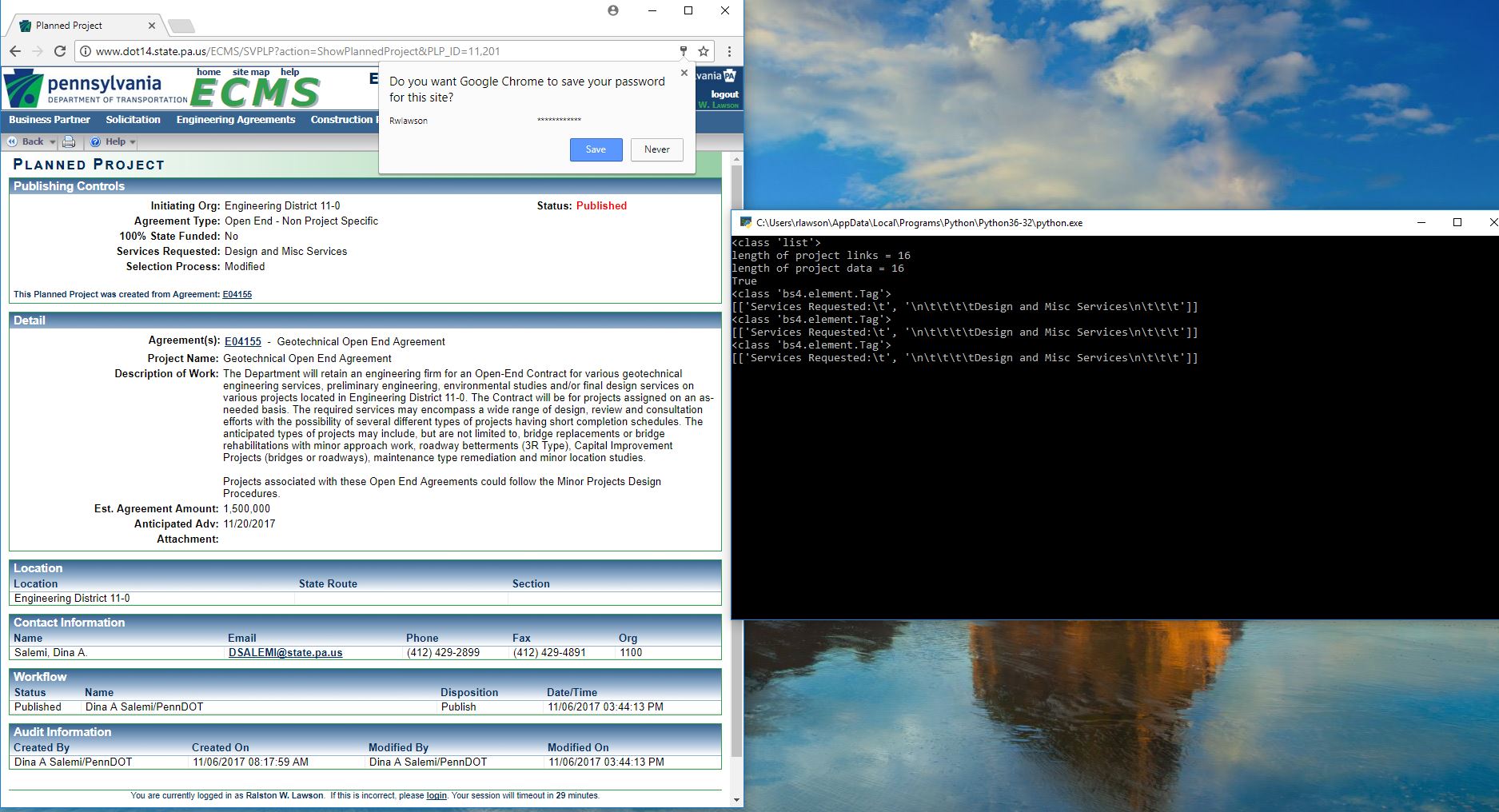Dismiss password saving with Never
This screenshot has width=1499, height=812.
point(656,149)
